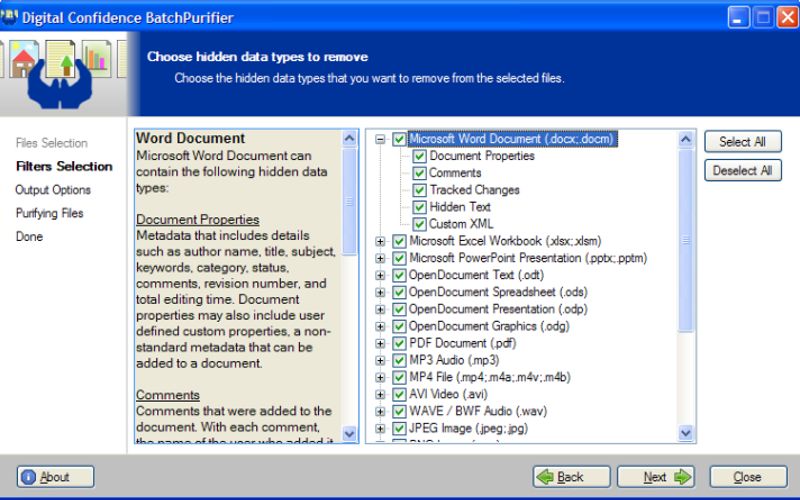This screenshot has height=500, width=800.
Task: Uncheck the PDF Document checkbox
Action: pos(399,343)
